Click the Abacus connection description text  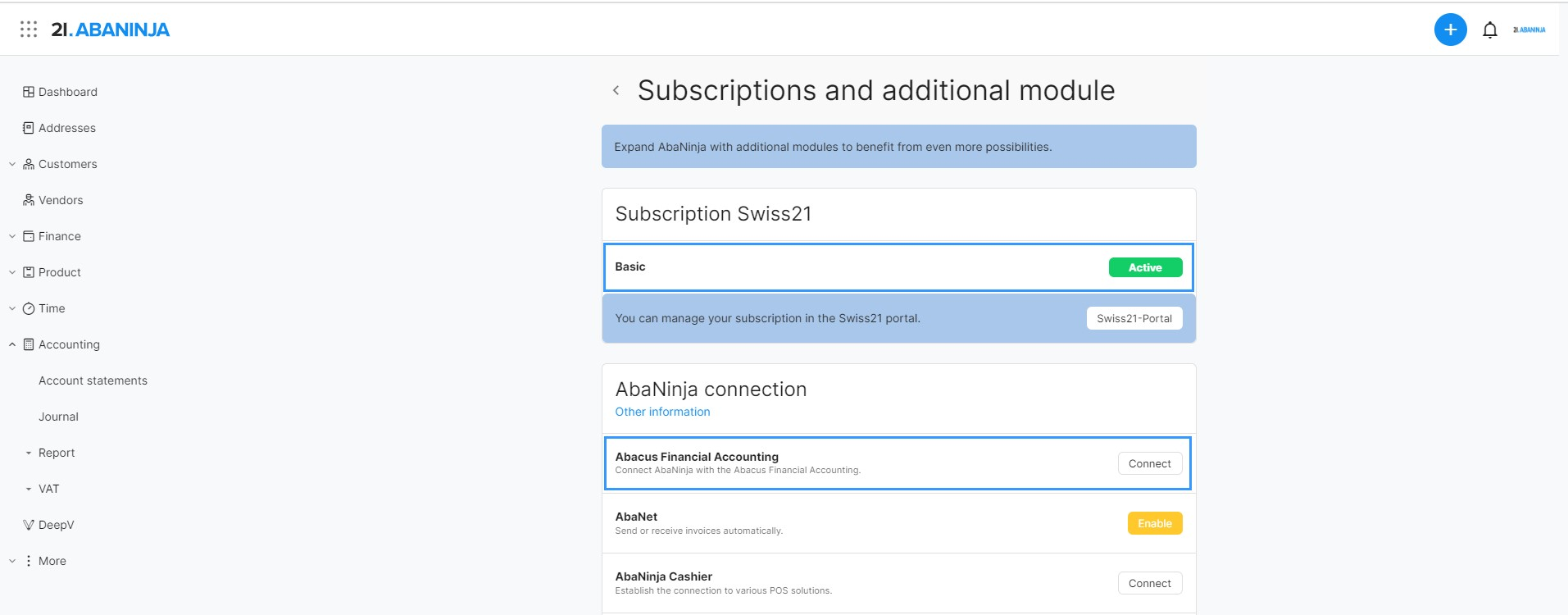pyautogui.click(x=738, y=470)
